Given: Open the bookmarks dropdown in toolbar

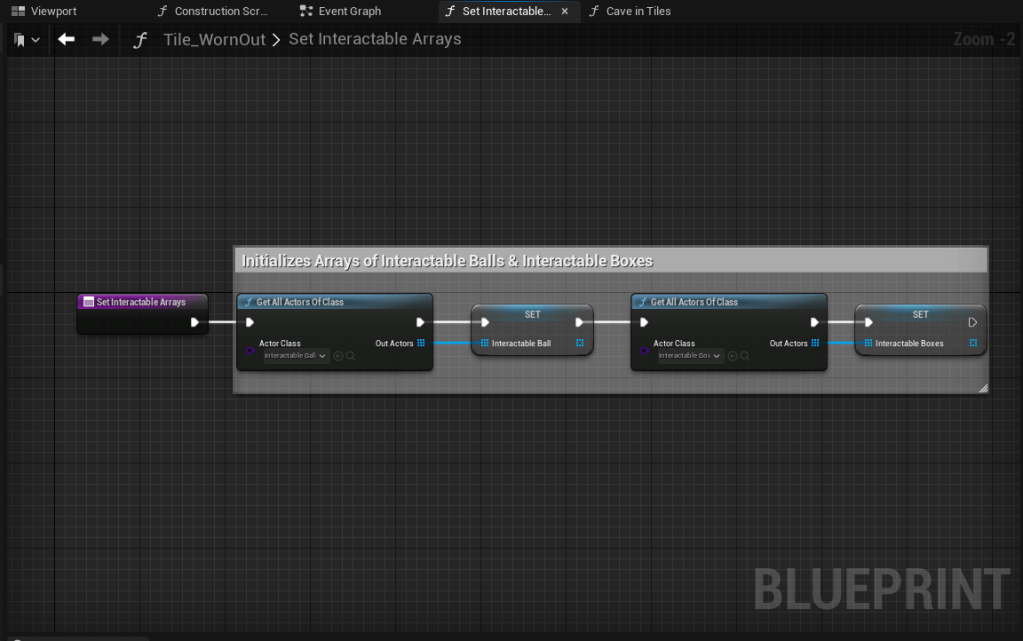Looking at the screenshot, I should click(x=27, y=40).
